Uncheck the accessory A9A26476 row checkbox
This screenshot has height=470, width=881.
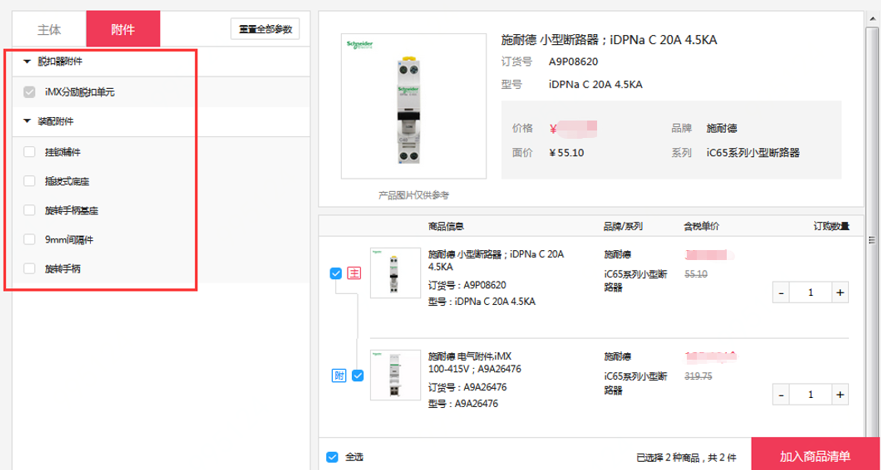click(358, 375)
